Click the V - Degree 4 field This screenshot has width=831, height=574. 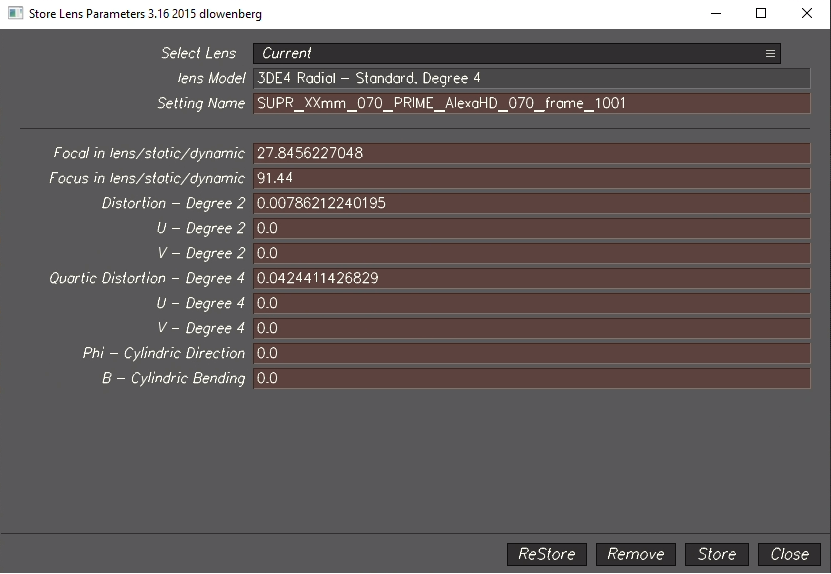(530, 328)
